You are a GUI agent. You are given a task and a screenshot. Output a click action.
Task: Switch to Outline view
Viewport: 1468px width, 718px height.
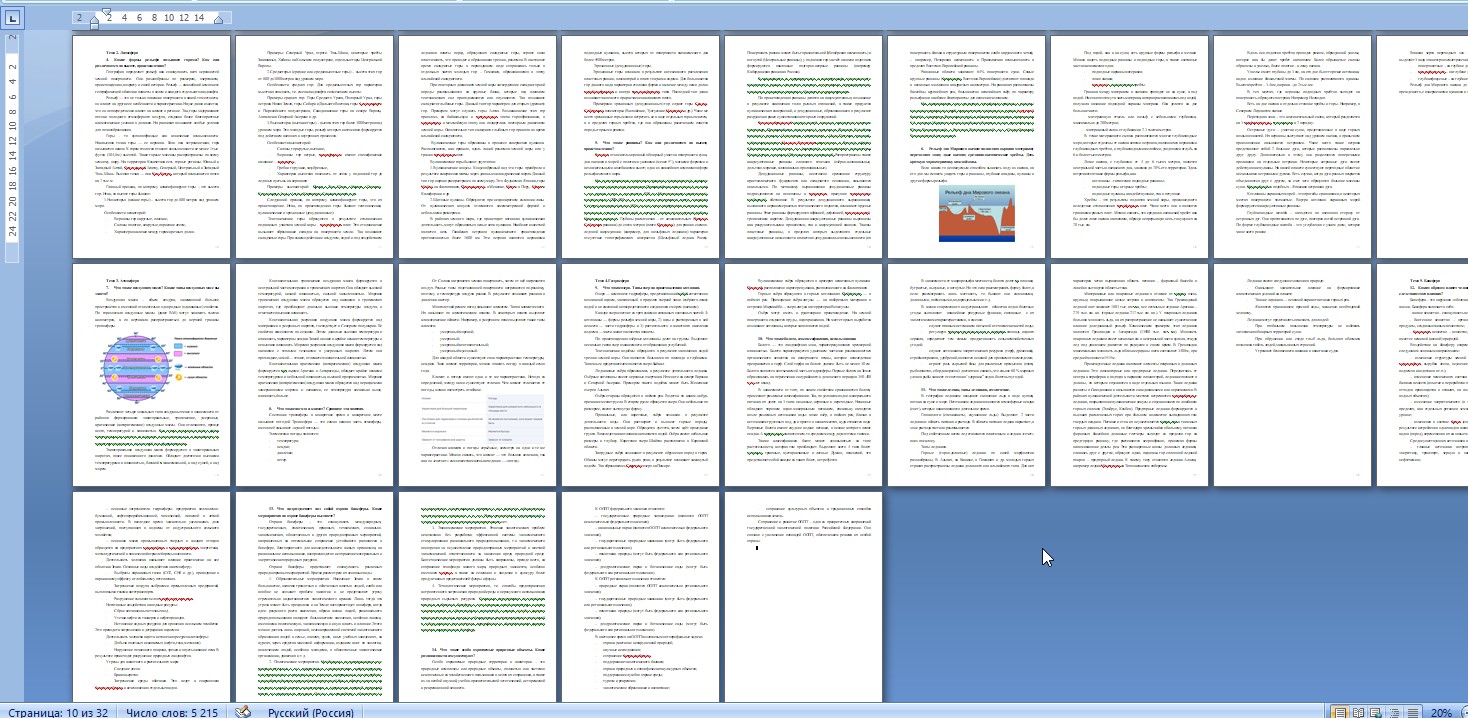(1394, 712)
